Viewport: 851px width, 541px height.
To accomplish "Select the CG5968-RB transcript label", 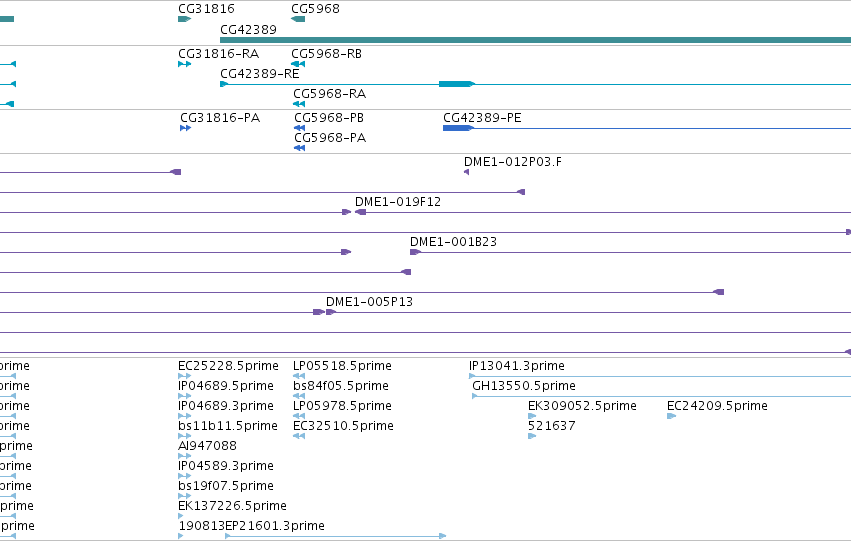I will (326, 54).
